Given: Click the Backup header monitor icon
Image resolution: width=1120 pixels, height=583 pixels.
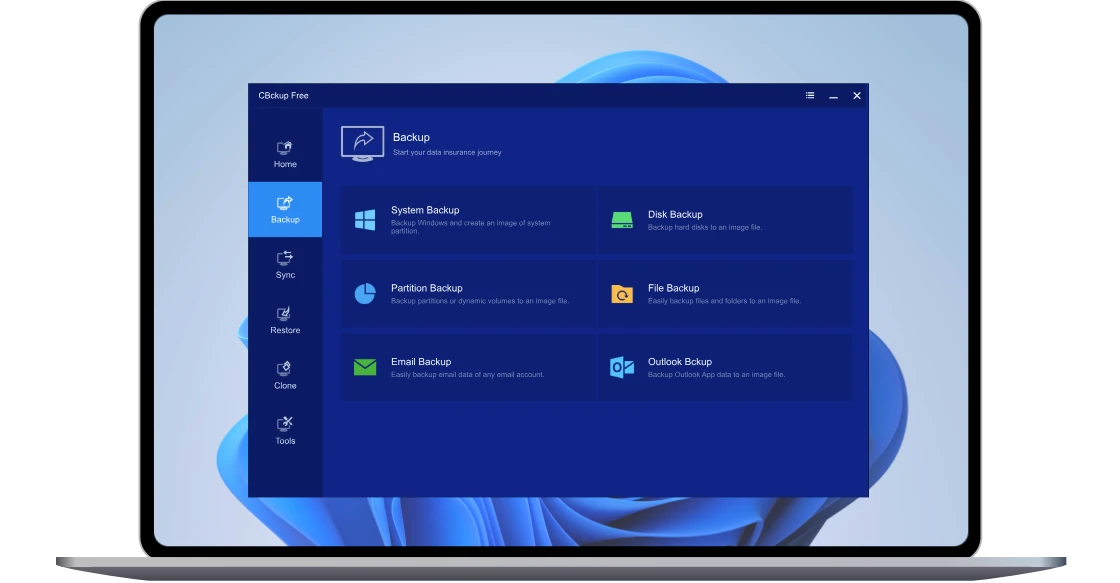Looking at the screenshot, I should (x=362, y=143).
